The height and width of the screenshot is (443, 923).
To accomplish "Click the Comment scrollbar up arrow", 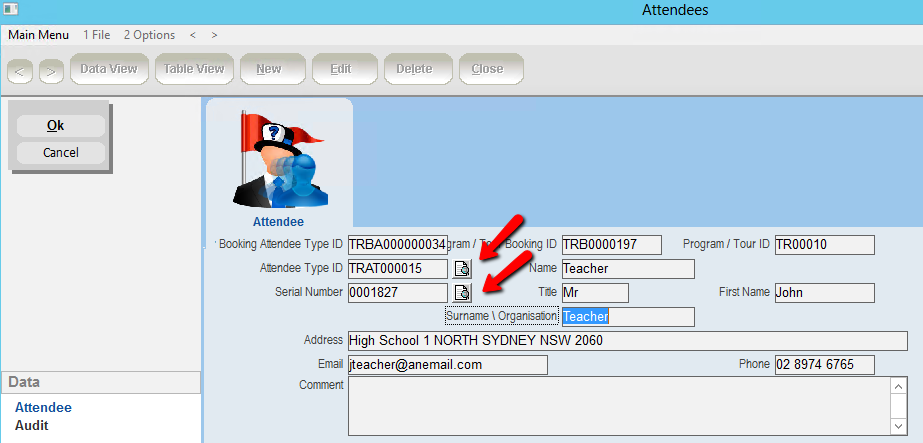I will tap(898, 386).
